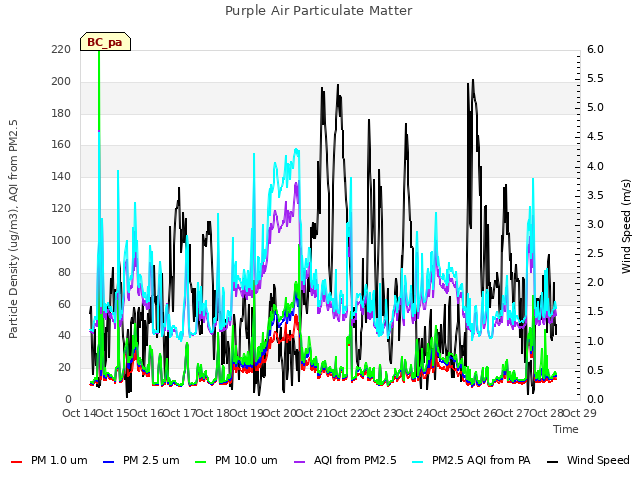The width and height of the screenshot is (640, 480).
Task: Click the blue PM 2.5 um legend swatch
Action: (x=109, y=462)
